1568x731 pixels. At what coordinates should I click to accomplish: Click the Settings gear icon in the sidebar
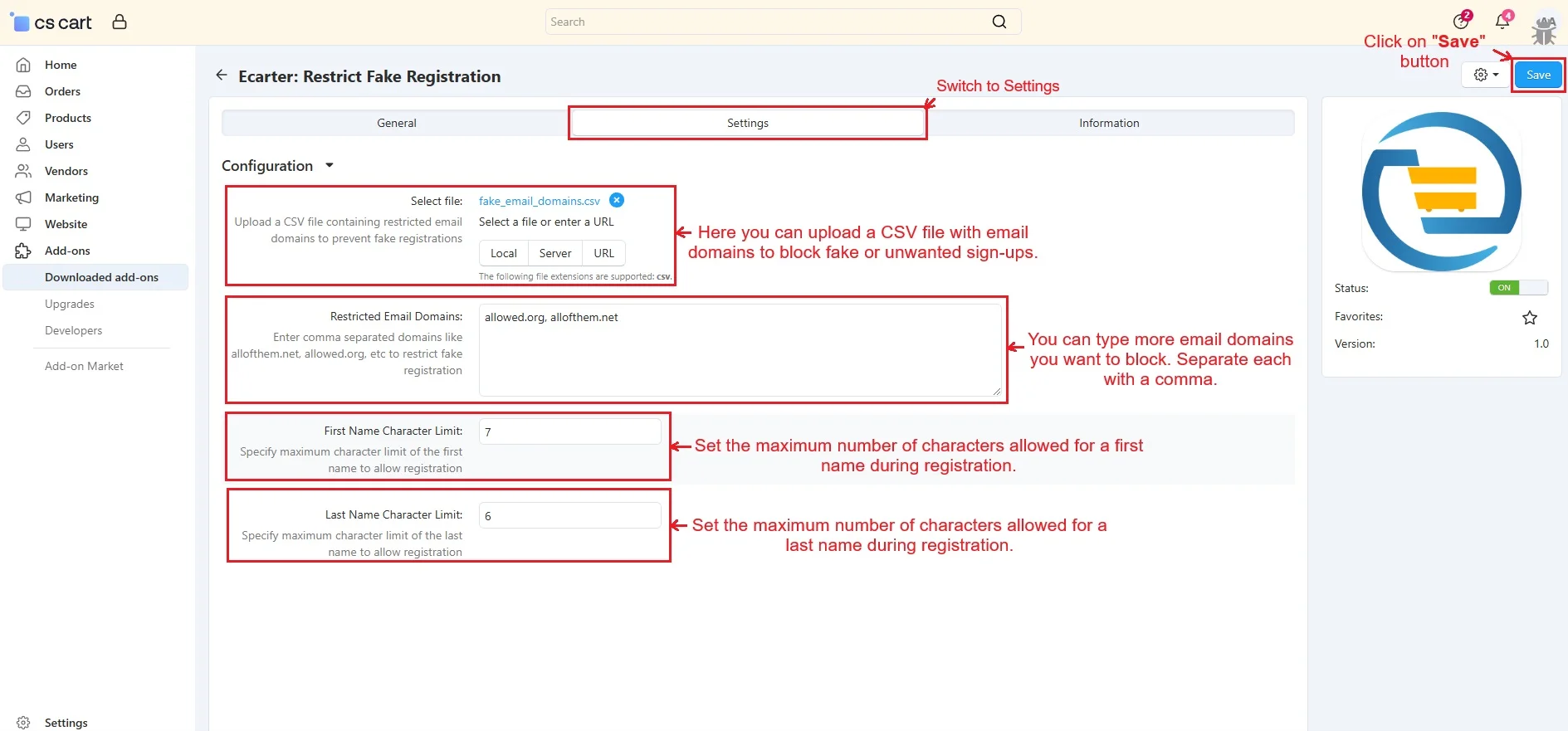coord(23,723)
